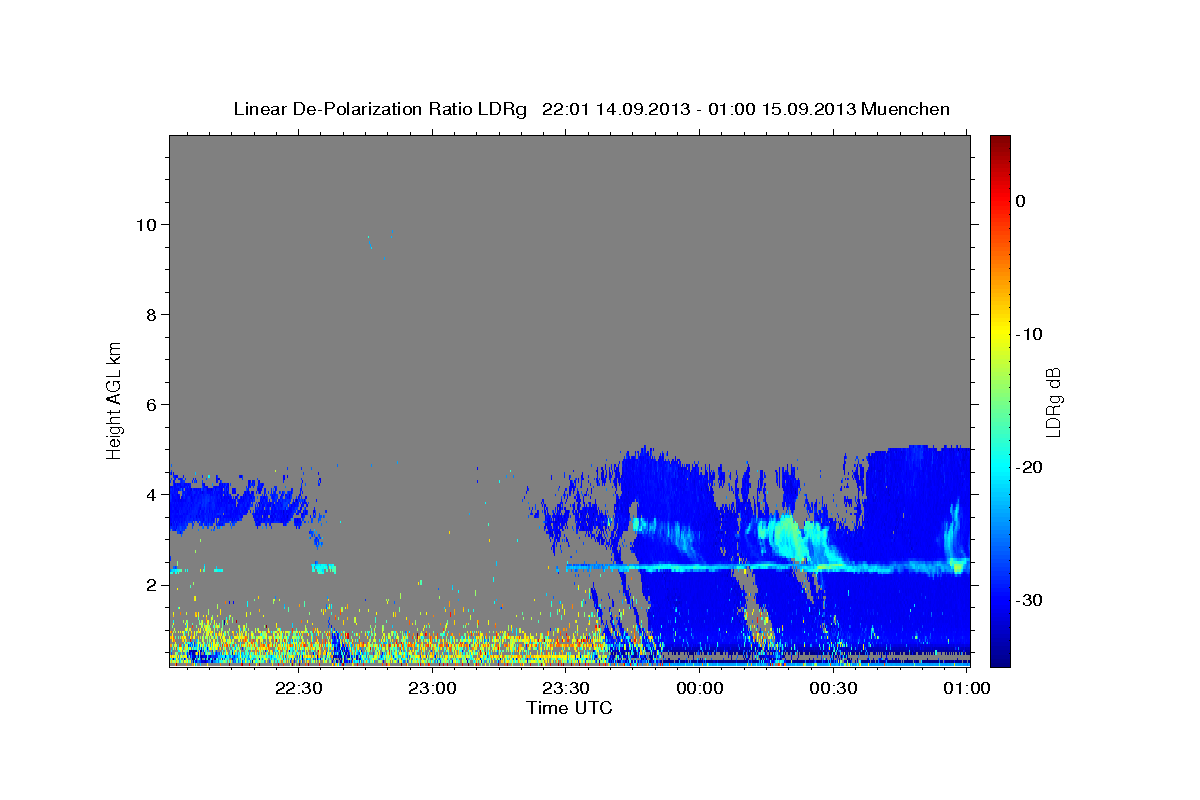Click the 00:00 time tick label
Viewport: 1200px width, 800px height.
point(699,689)
